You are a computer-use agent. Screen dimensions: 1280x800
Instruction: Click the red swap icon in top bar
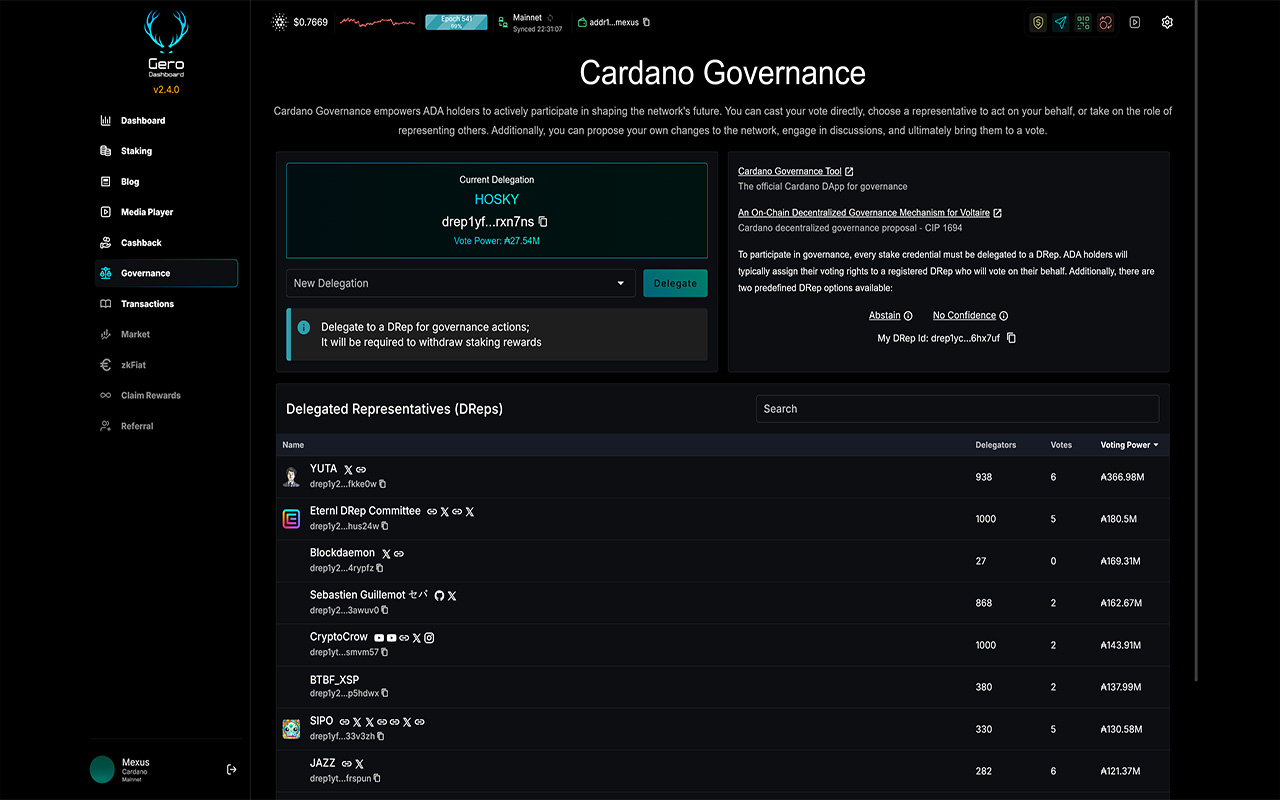pos(1106,22)
